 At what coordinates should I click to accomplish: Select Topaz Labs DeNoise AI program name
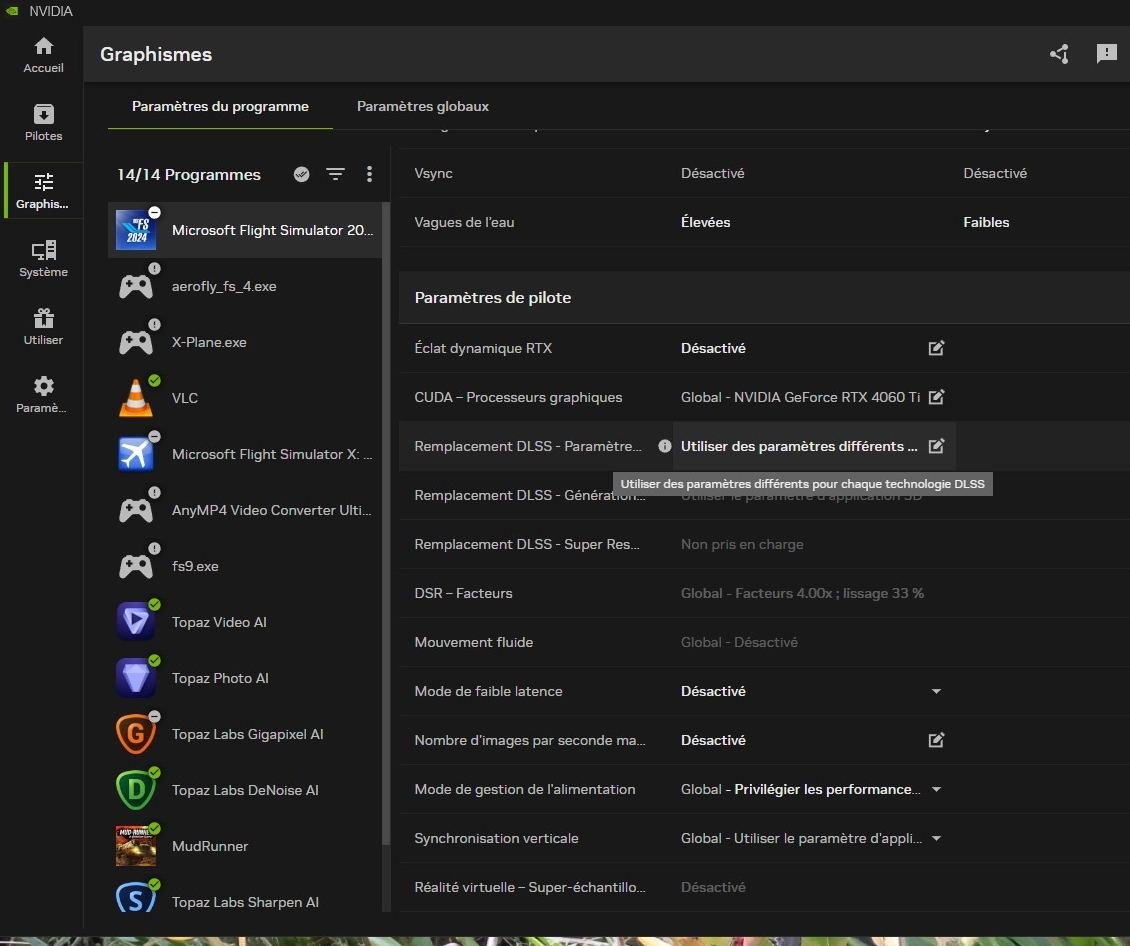point(245,790)
